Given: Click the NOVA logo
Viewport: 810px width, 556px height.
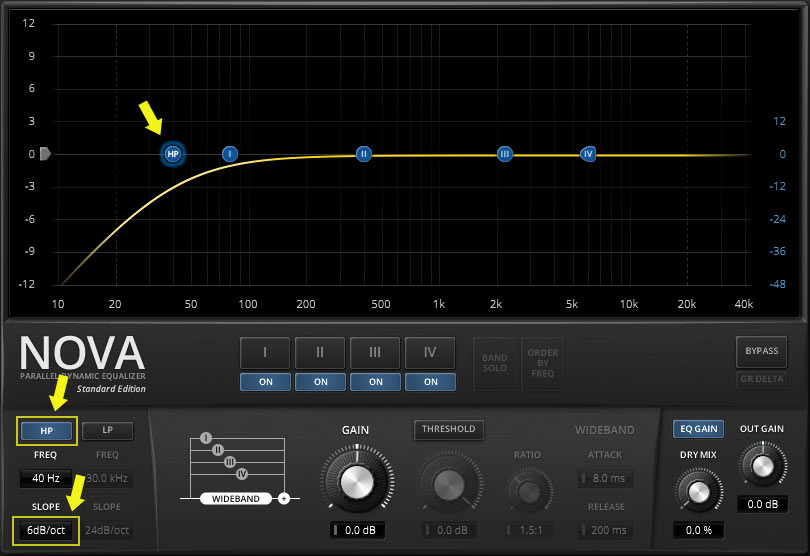Looking at the screenshot, I should tap(82, 353).
